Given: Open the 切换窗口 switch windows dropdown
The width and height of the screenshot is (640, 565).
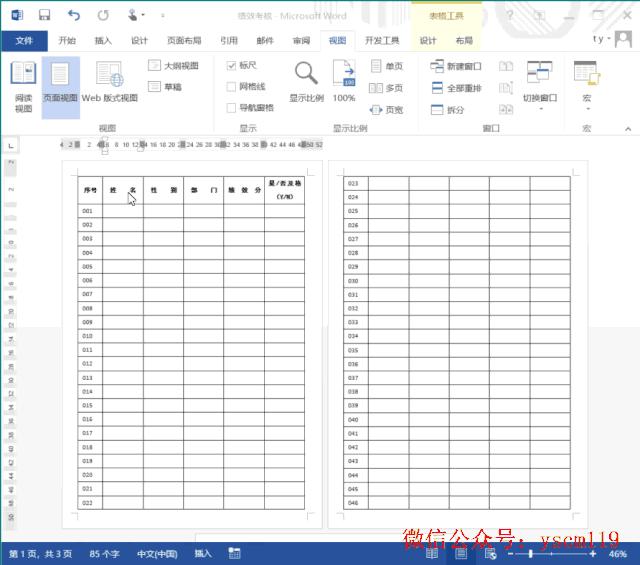Looking at the screenshot, I should (x=540, y=87).
